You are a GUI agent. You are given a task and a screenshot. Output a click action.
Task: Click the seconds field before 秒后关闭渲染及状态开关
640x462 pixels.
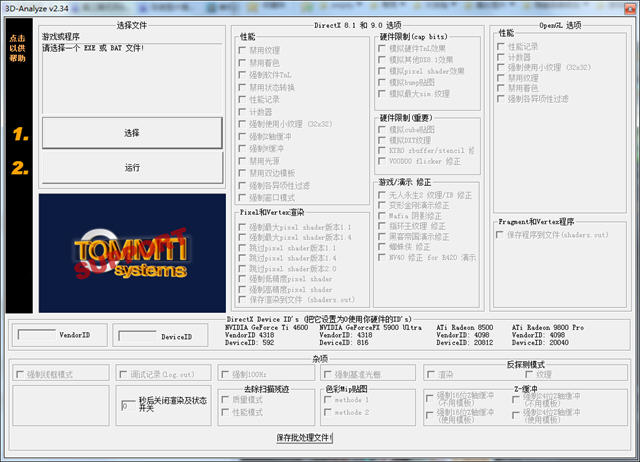click(128, 405)
